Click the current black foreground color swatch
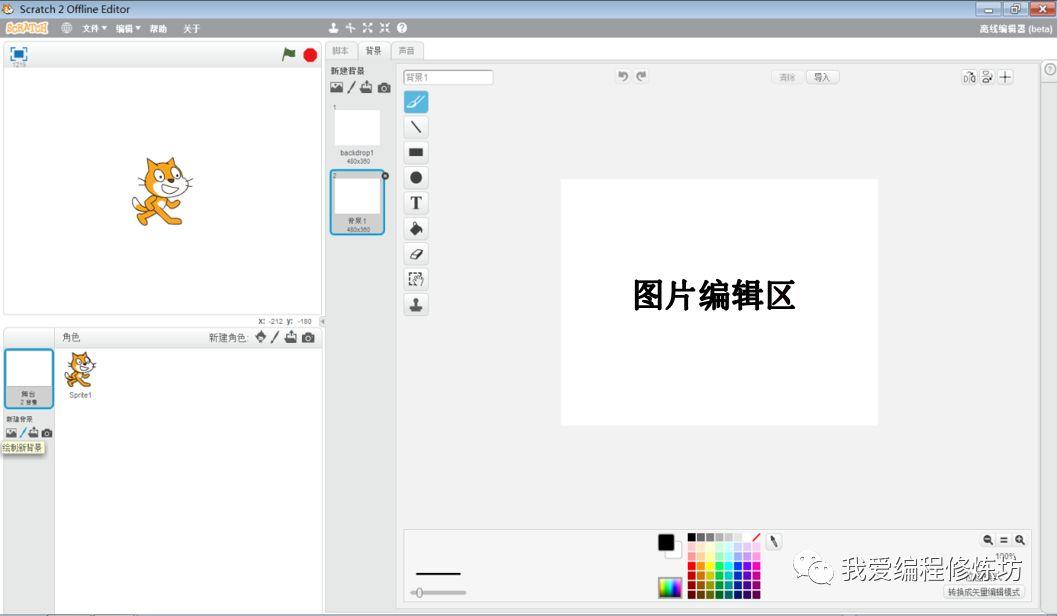The image size is (1057, 616). [x=666, y=543]
